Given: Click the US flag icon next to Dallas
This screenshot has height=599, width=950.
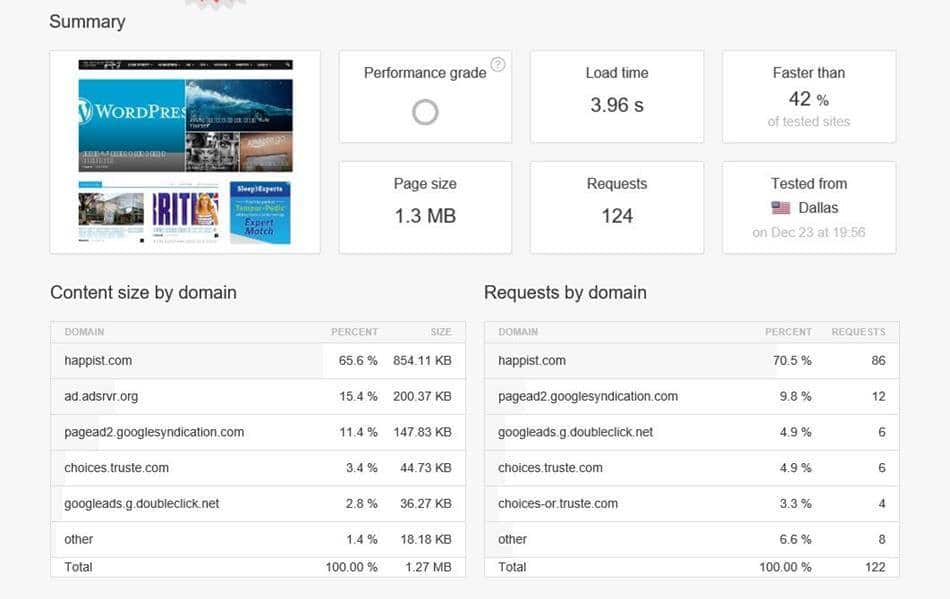Looking at the screenshot, I should tap(781, 208).
